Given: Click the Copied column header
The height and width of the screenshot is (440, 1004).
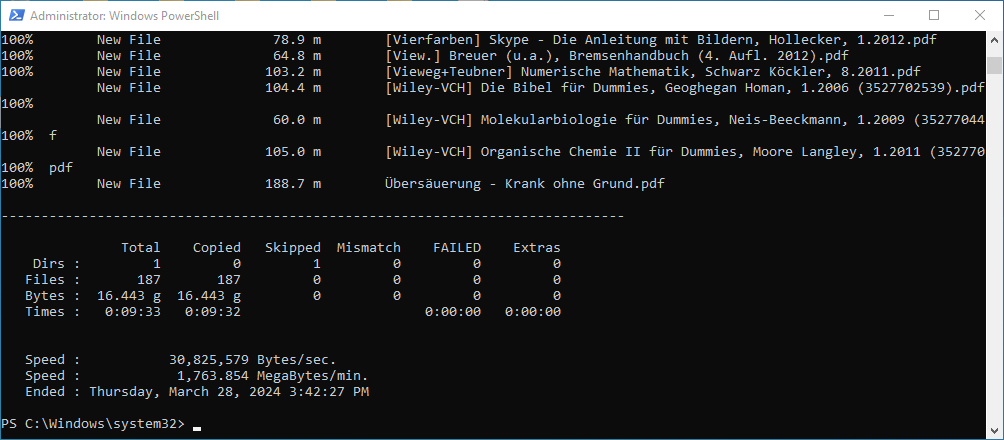Looking at the screenshot, I should [217, 248].
